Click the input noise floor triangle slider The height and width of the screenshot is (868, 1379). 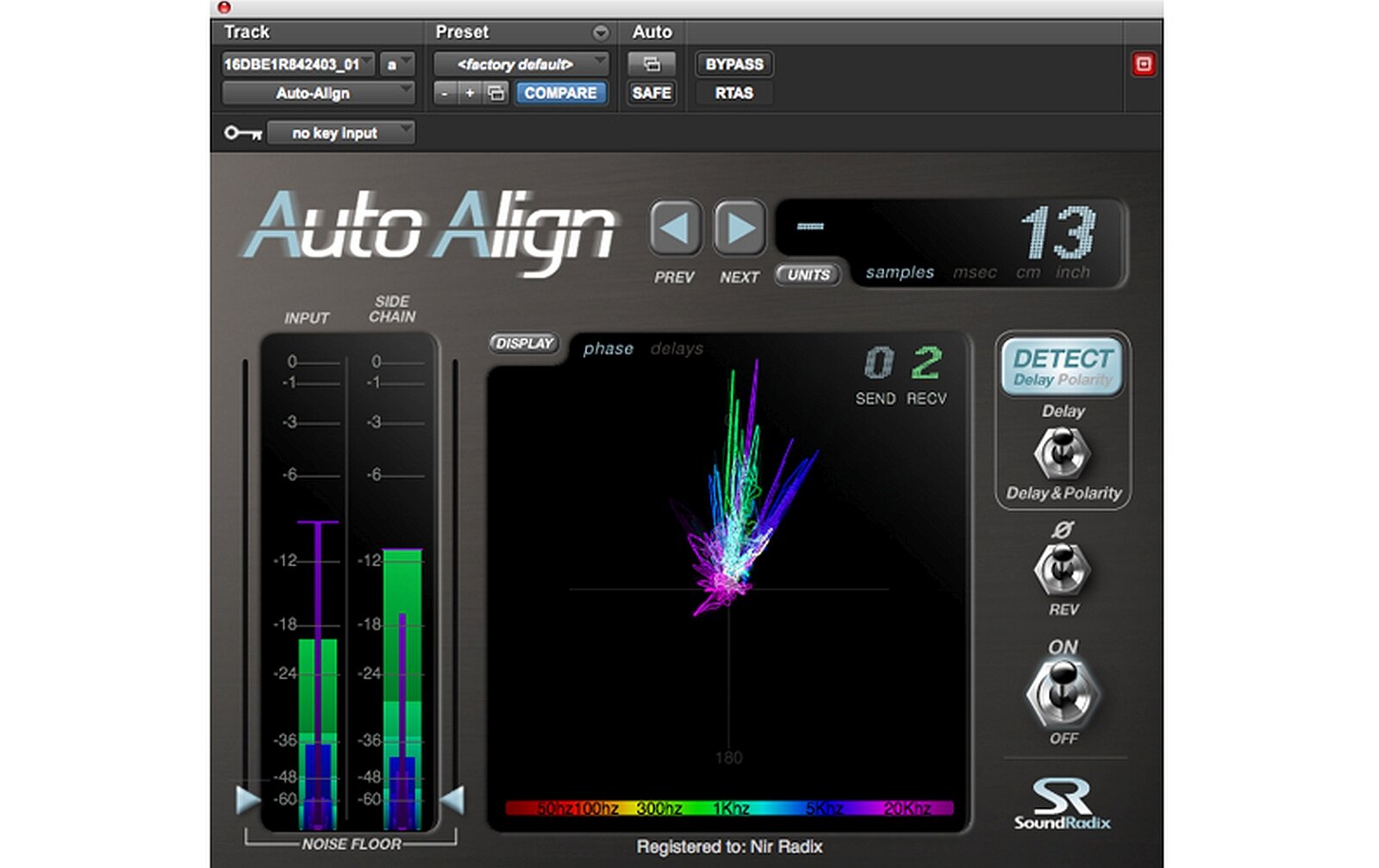248,800
